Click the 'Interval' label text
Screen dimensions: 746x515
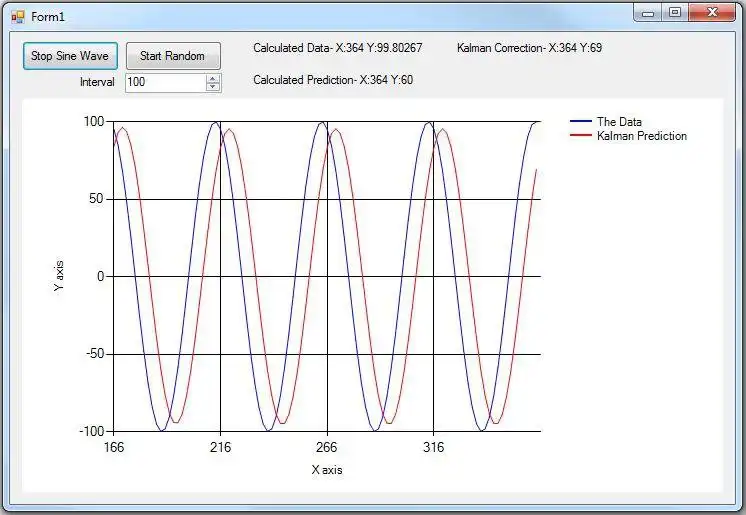coord(97,82)
